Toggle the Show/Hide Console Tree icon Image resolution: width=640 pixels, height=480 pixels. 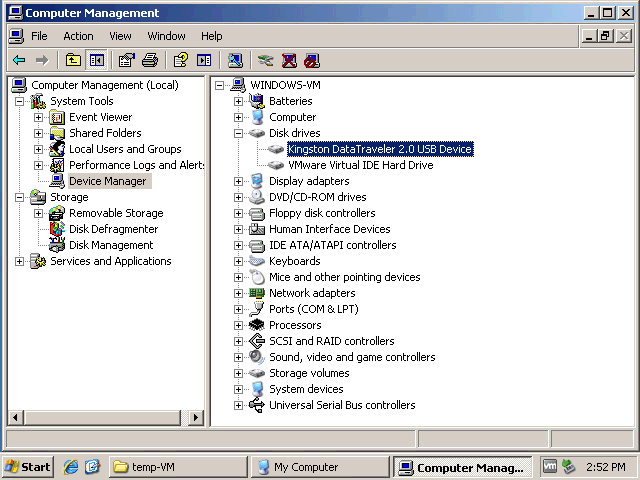click(x=97, y=60)
